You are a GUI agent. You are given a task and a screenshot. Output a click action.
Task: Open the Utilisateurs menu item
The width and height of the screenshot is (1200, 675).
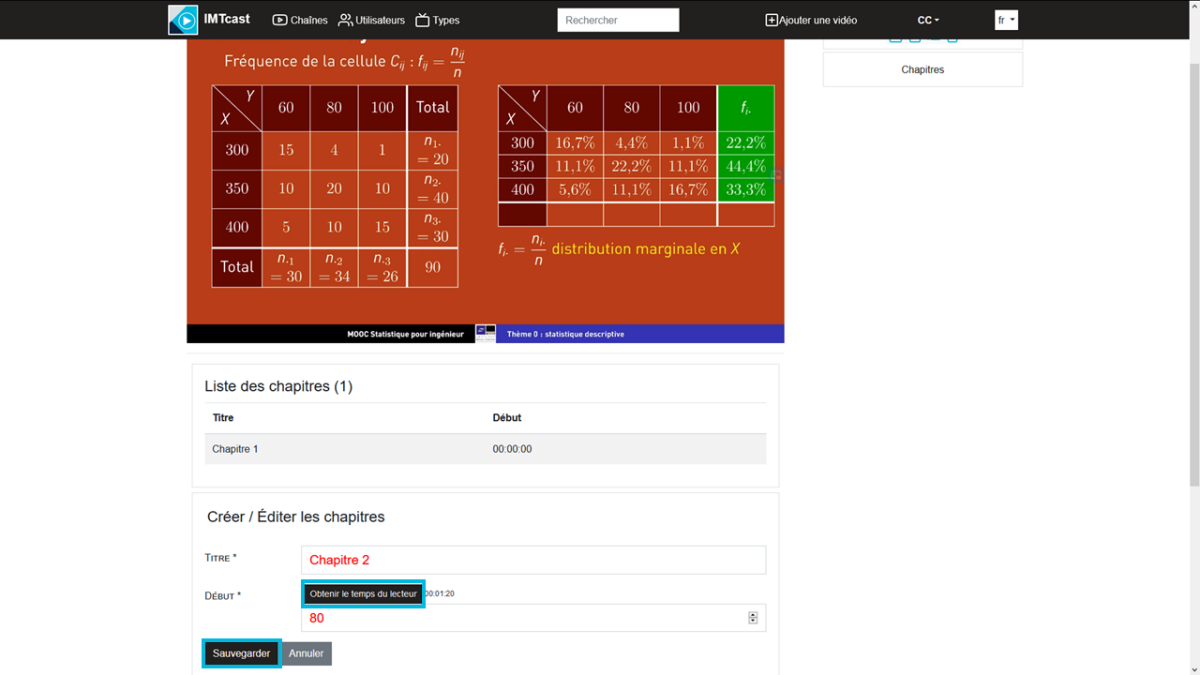tap(372, 20)
